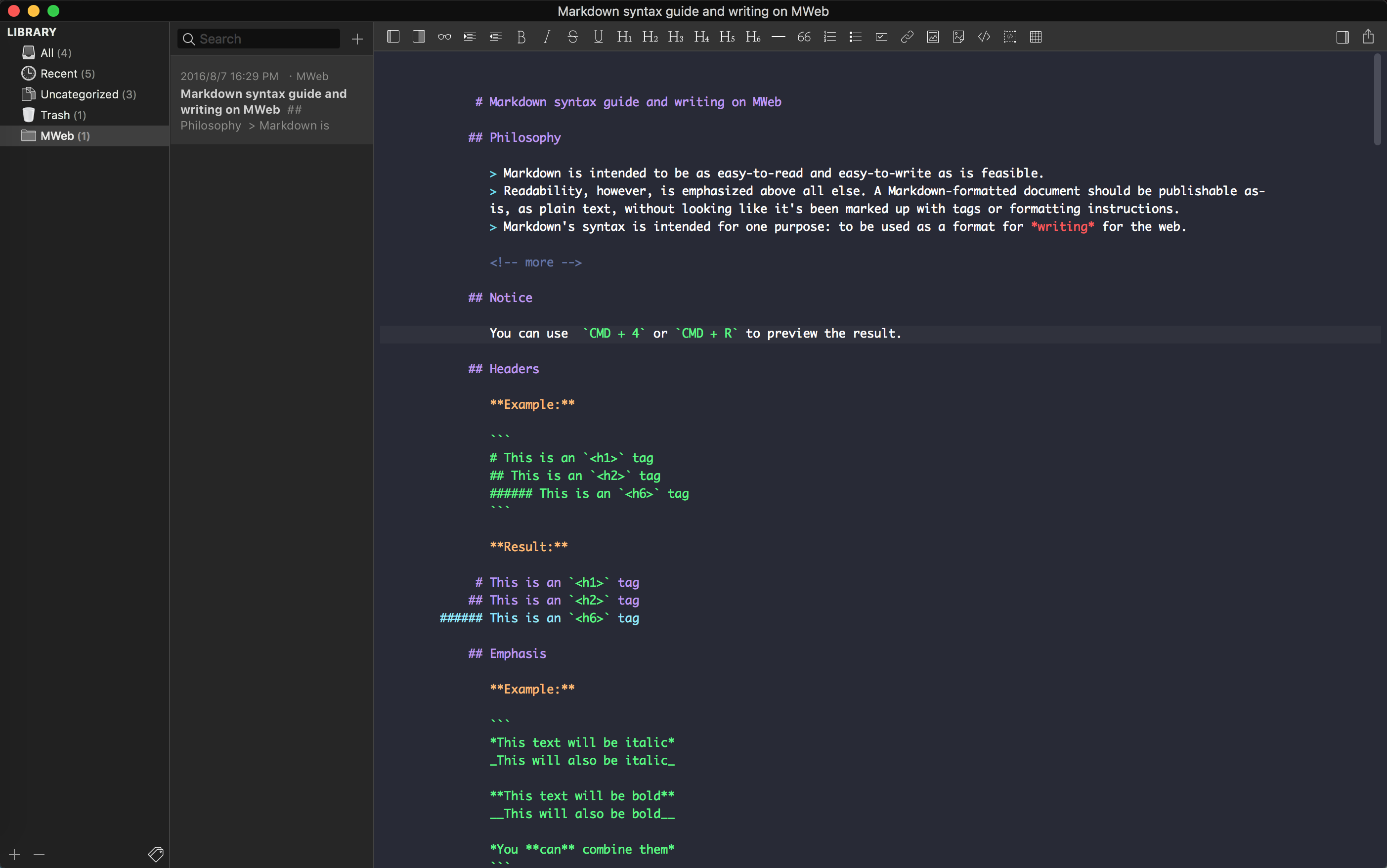Screen dimensions: 1387x868
Task: Open the Trash category
Action: click(x=55, y=115)
